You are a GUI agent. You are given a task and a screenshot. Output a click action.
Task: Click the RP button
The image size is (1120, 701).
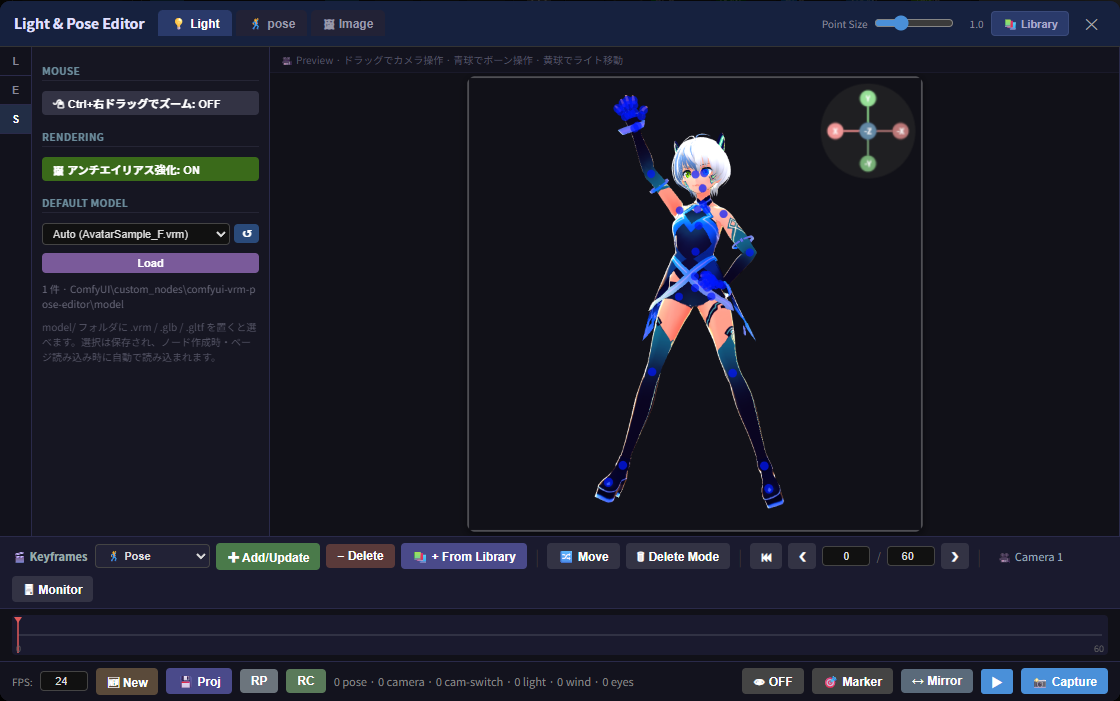259,681
